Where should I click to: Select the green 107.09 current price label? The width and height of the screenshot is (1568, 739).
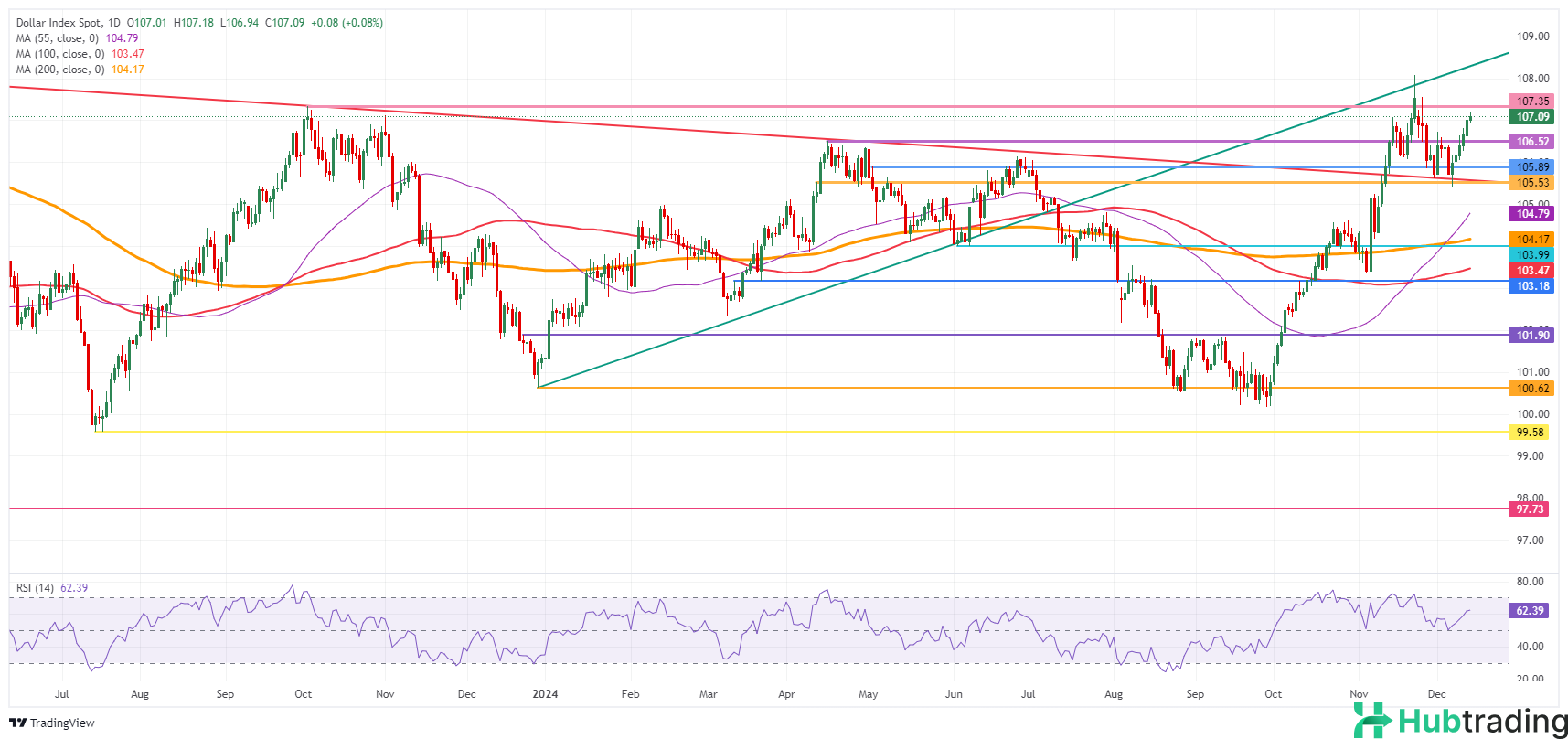tap(1532, 117)
